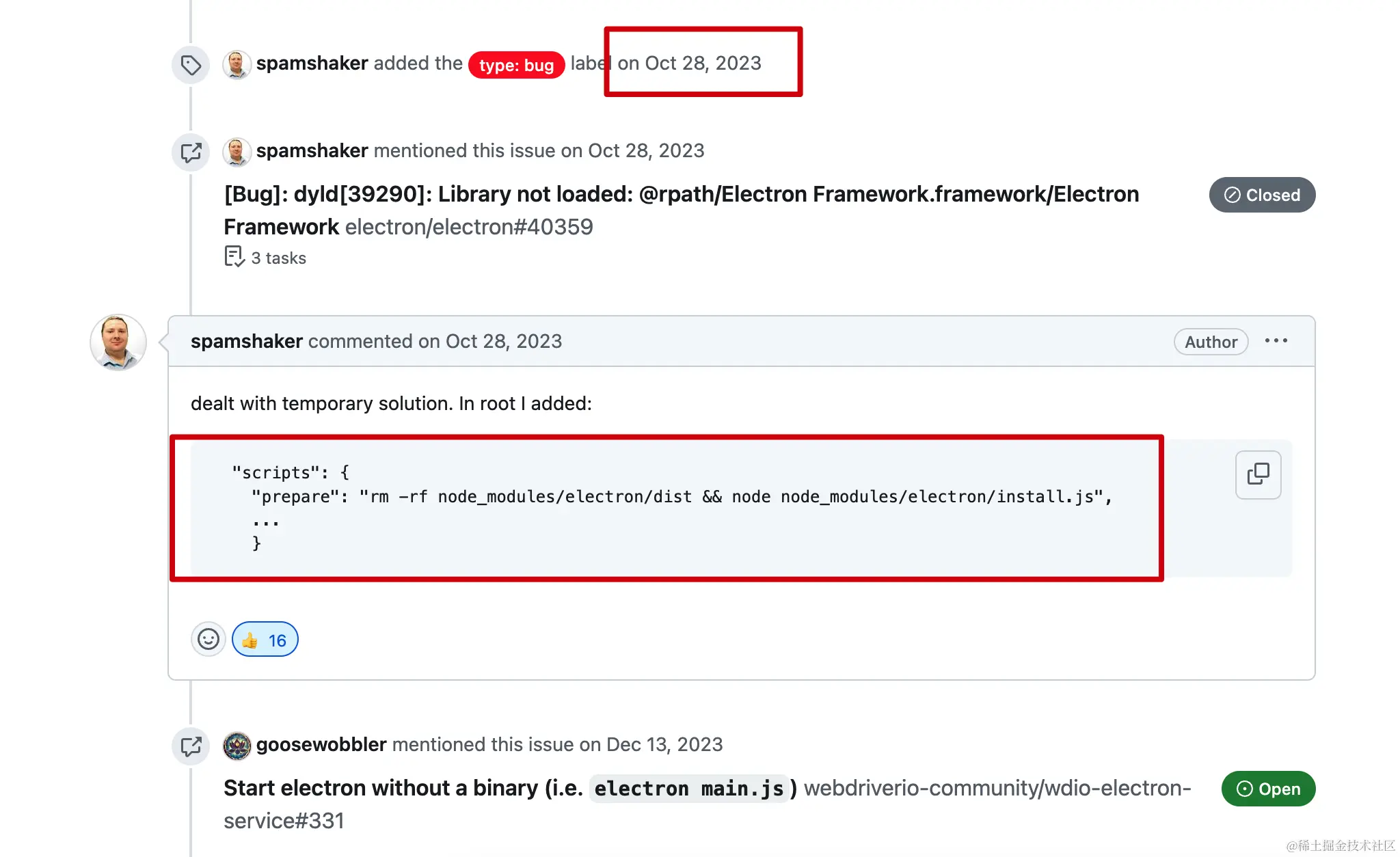This screenshot has width=1400, height=857.
Task: Open the comment options kebab menu
Action: pyautogui.click(x=1276, y=341)
